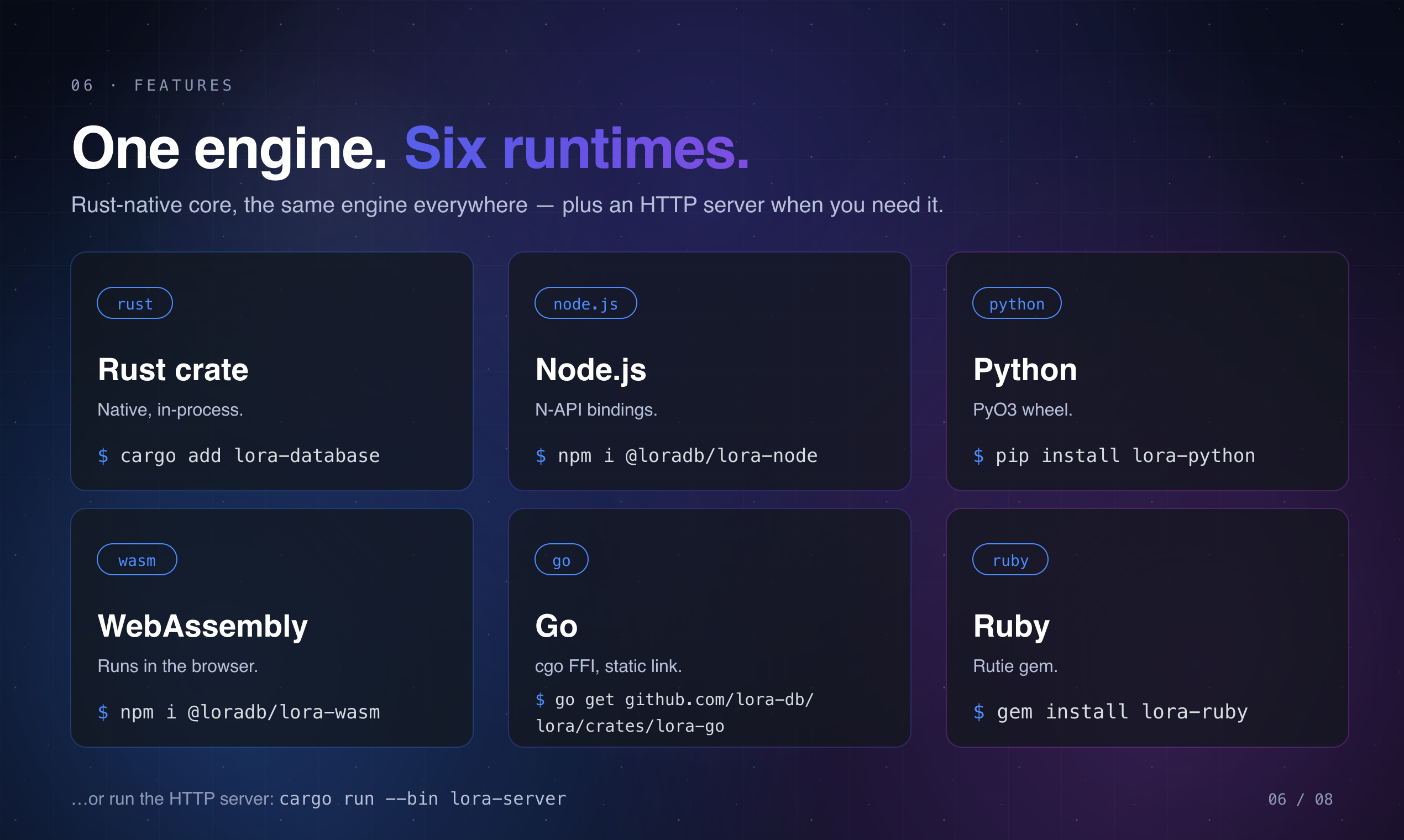The image size is (1404, 840).
Task: Click the "go get github.com/lora-db/" command line
Action: point(684,700)
